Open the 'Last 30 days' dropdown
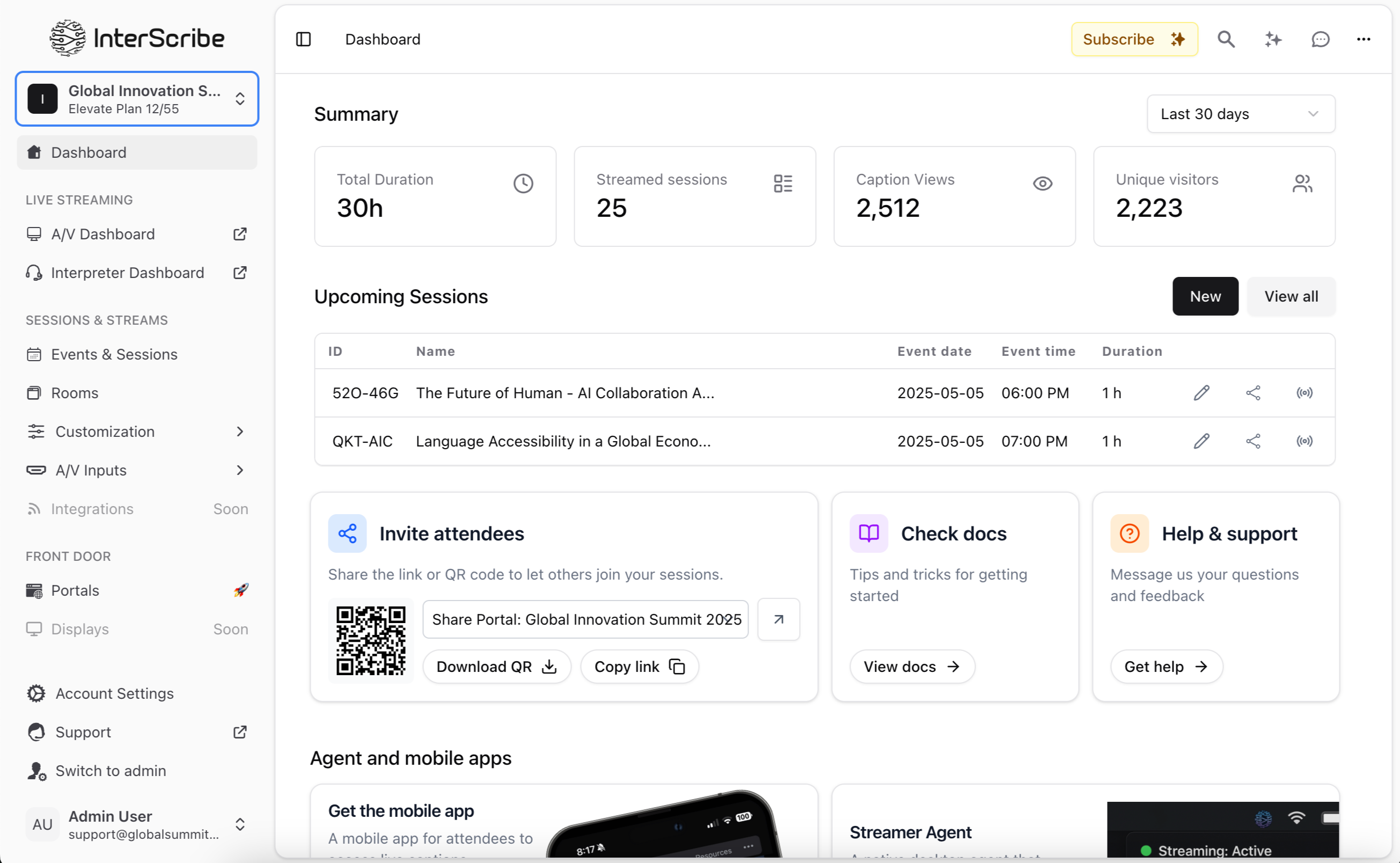The image size is (1400, 863). (1239, 114)
